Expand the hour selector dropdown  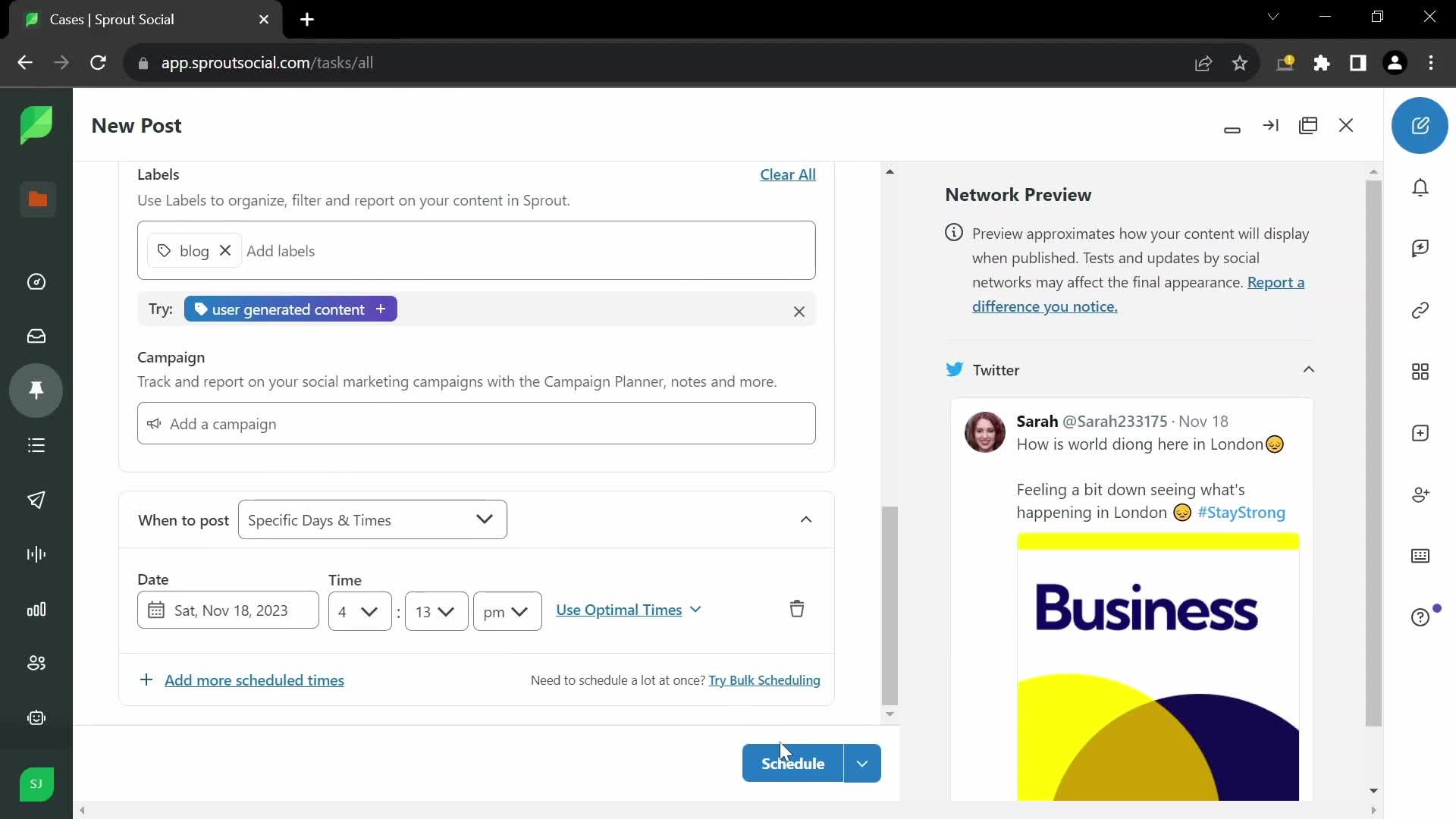(x=358, y=611)
